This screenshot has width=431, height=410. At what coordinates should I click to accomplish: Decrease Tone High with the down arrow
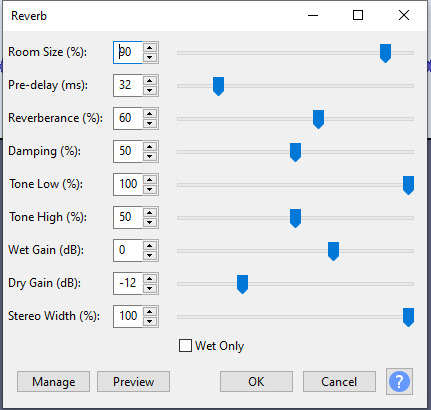pos(150,223)
